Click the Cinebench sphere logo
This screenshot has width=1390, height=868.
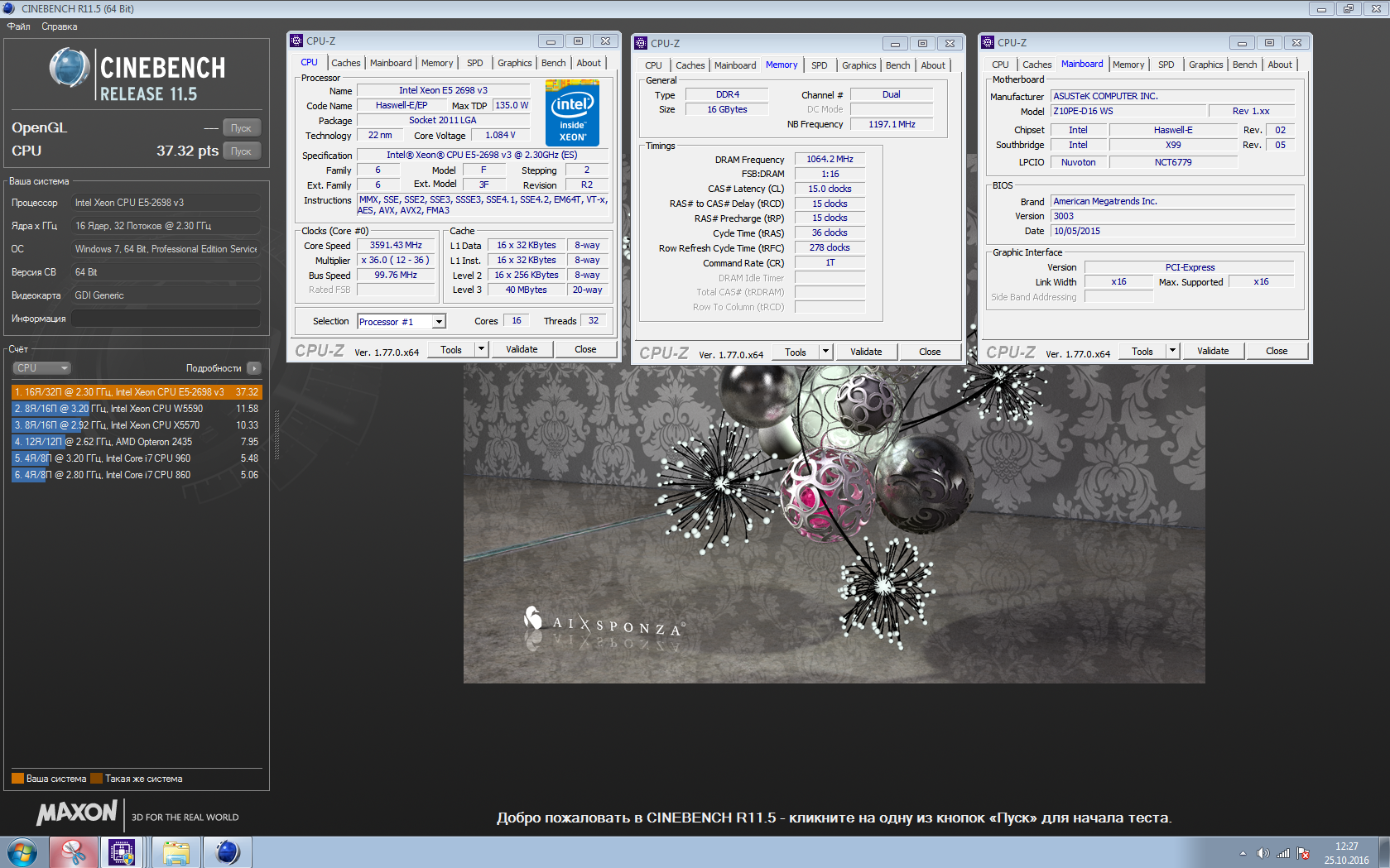pyautogui.click(x=70, y=68)
